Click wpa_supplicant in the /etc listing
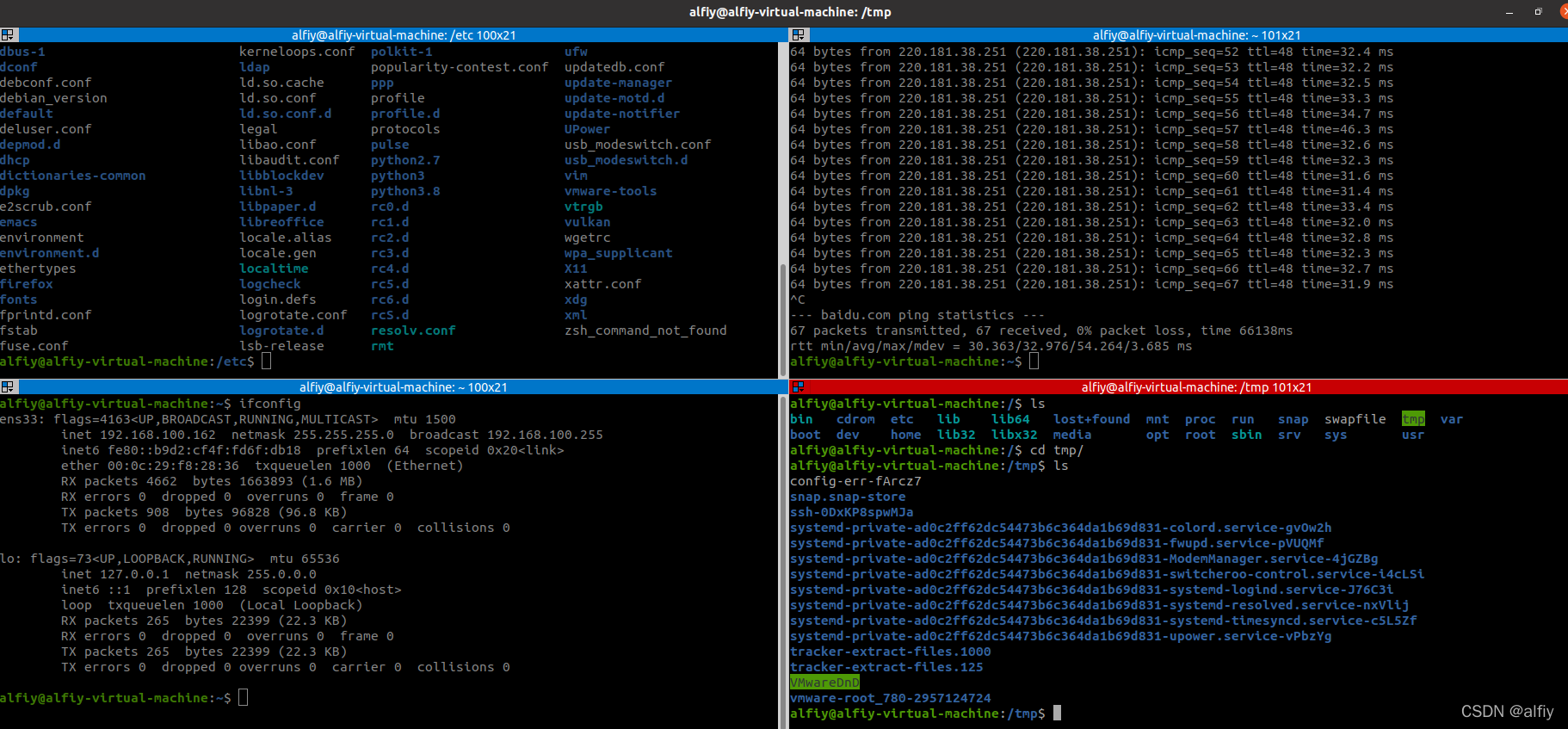Viewport: 1568px width, 729px height. pyautogui.click(x=618, y=253)
